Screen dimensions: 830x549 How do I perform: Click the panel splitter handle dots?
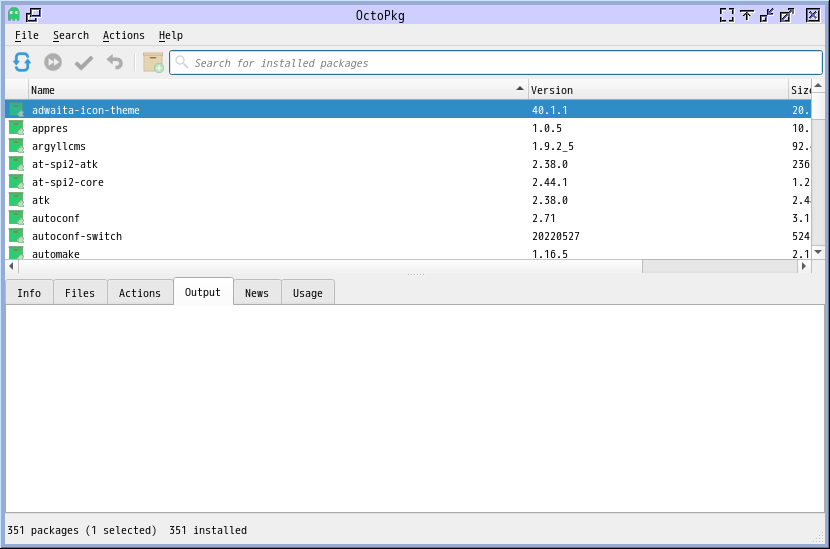[416, 274]
